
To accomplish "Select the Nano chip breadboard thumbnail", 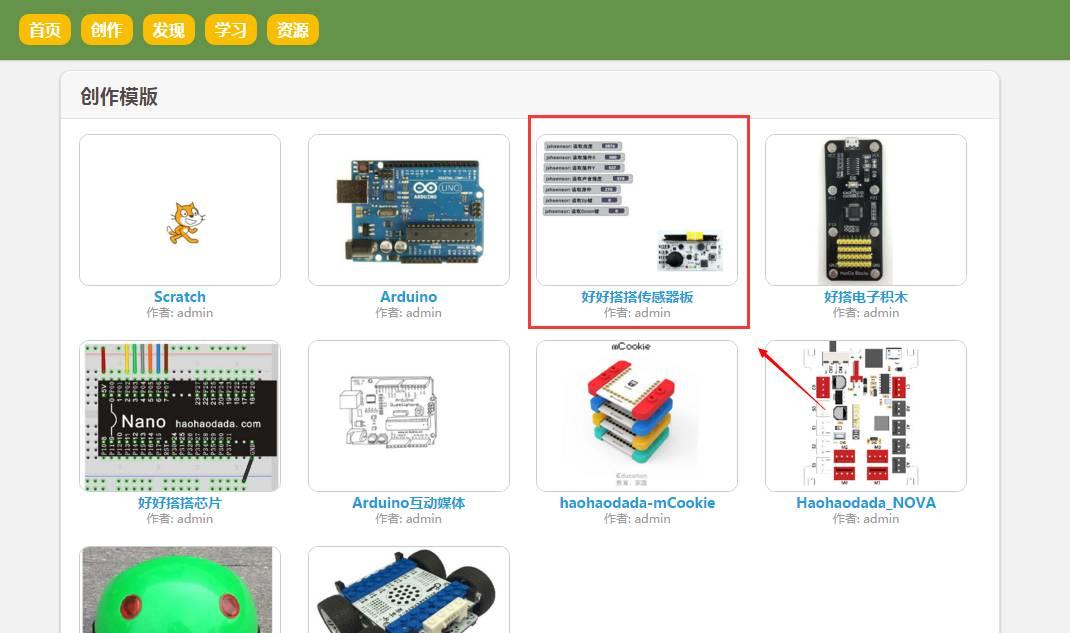I will click(180, 416).
